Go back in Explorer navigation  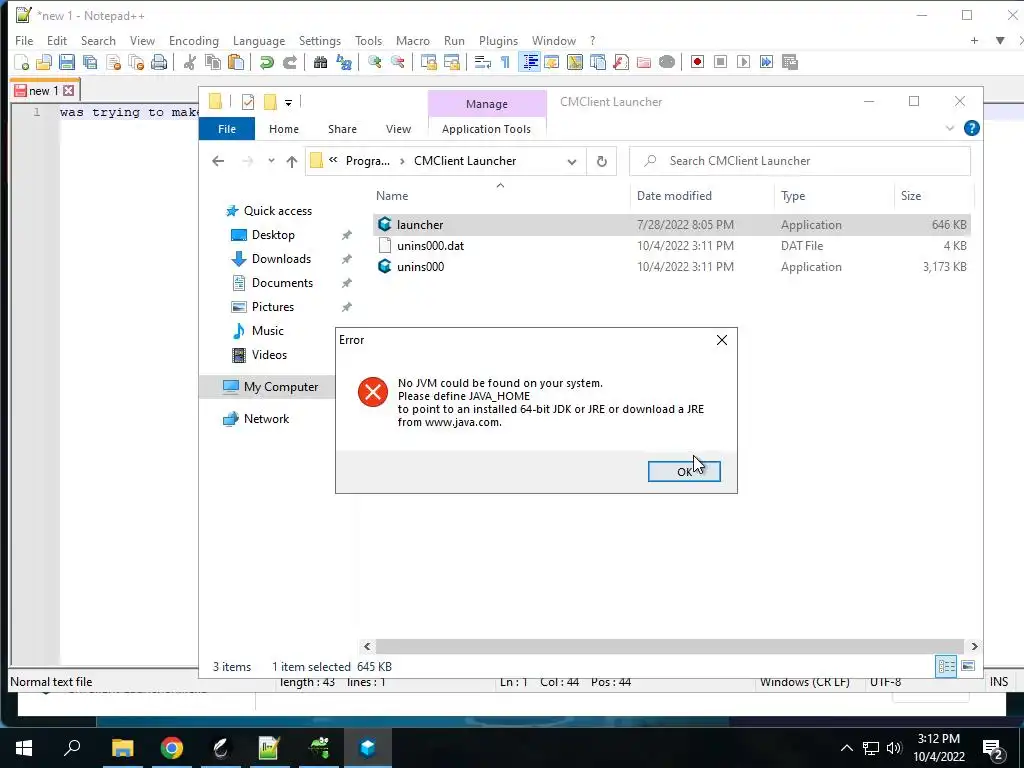click(218, 161)
